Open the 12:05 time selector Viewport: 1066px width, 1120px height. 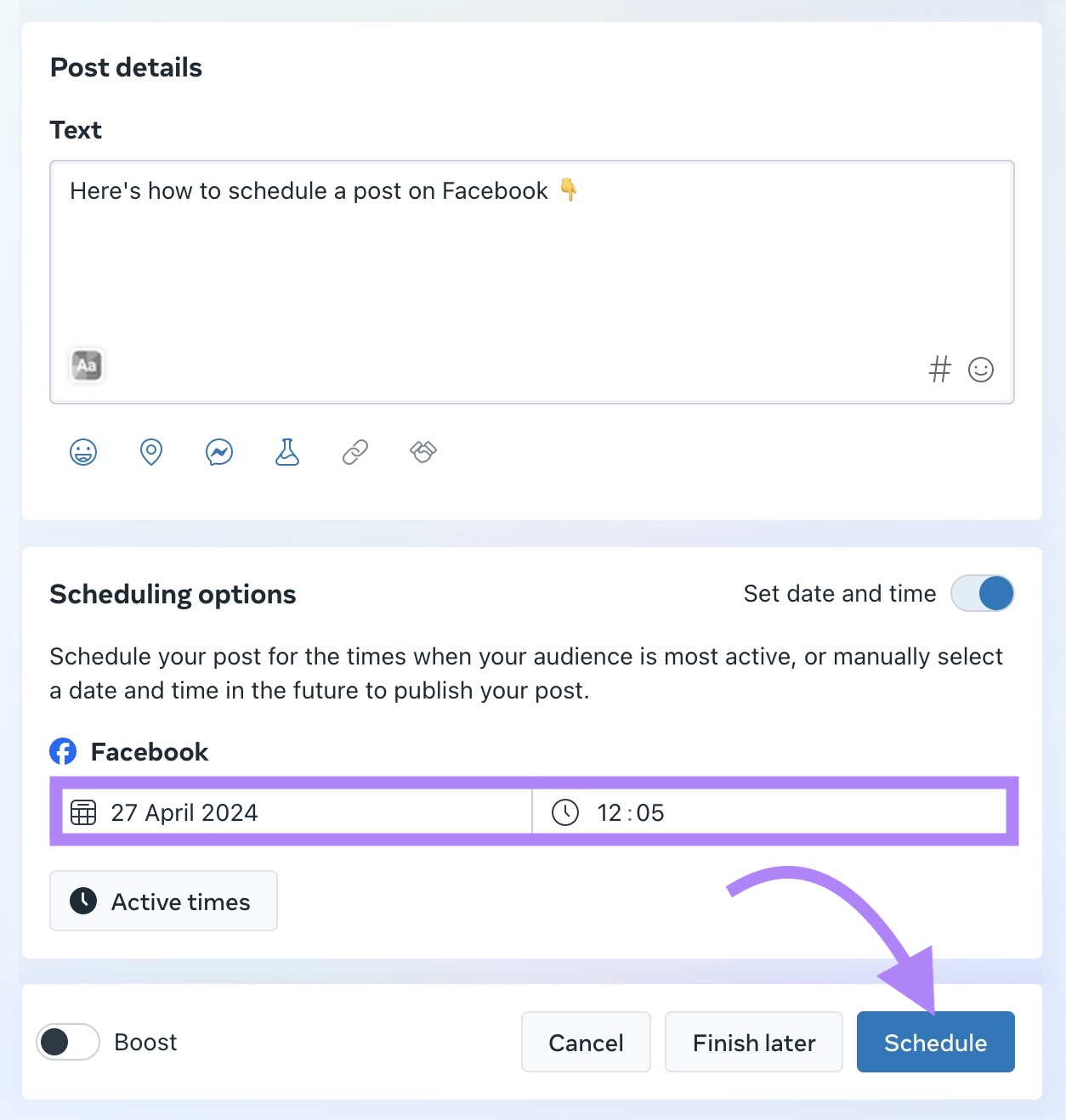click(x=630, y=812)
